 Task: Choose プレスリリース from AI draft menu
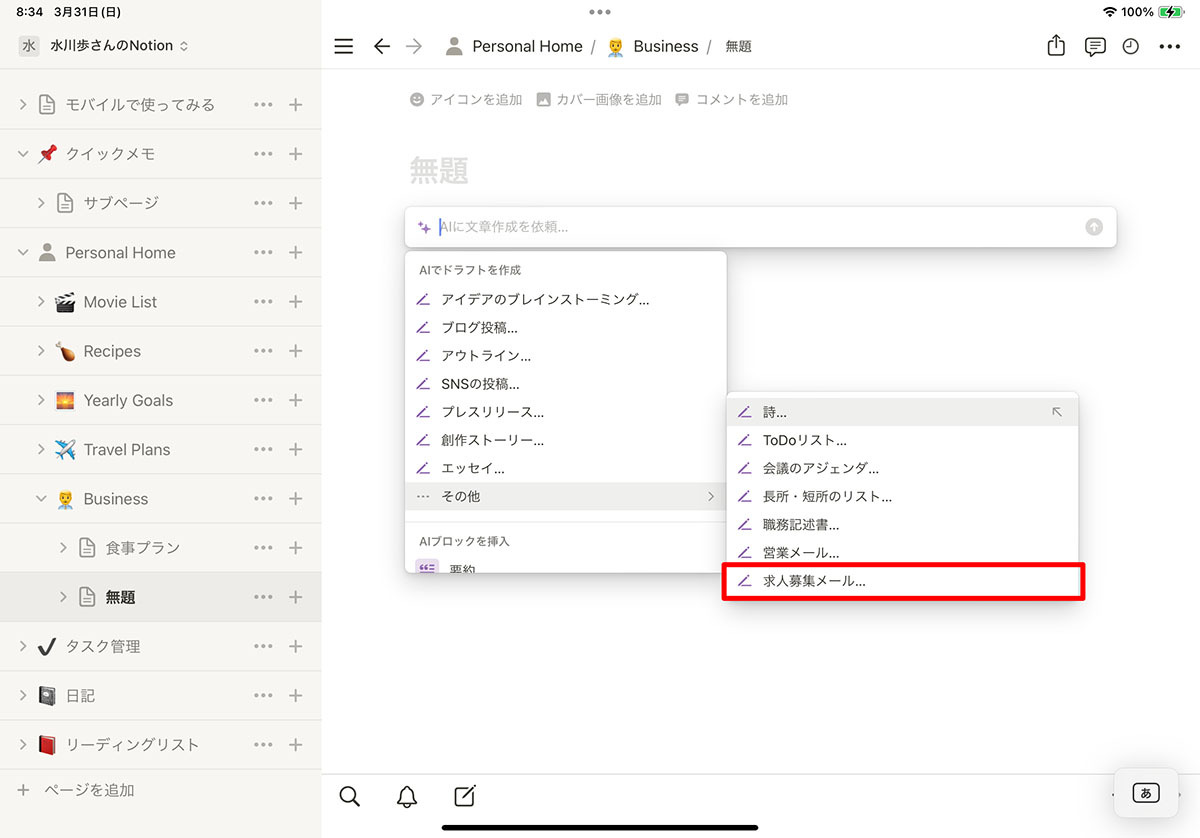(x=565, y=411)
